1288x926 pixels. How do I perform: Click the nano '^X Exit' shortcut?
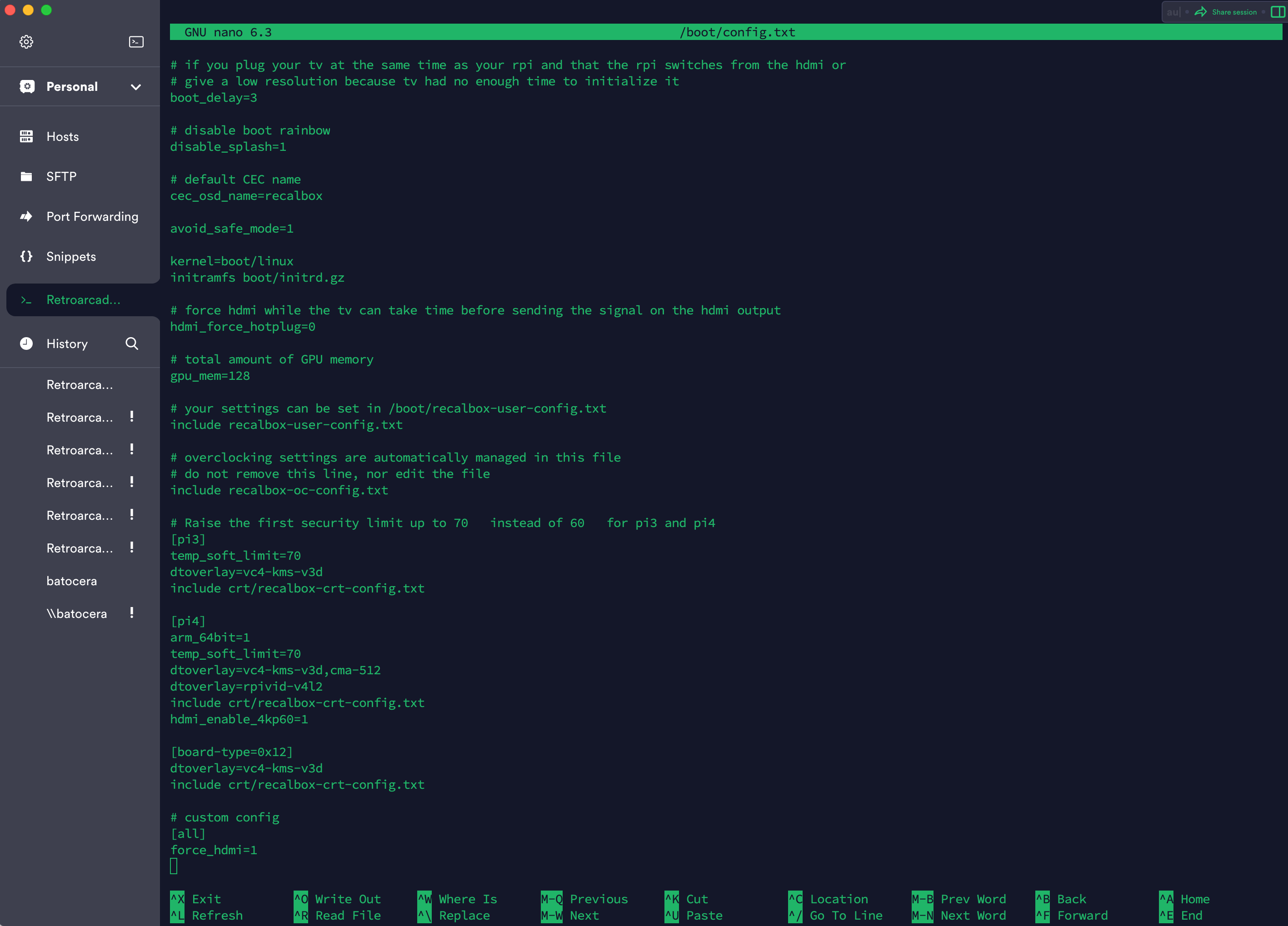tap(196, 899)
